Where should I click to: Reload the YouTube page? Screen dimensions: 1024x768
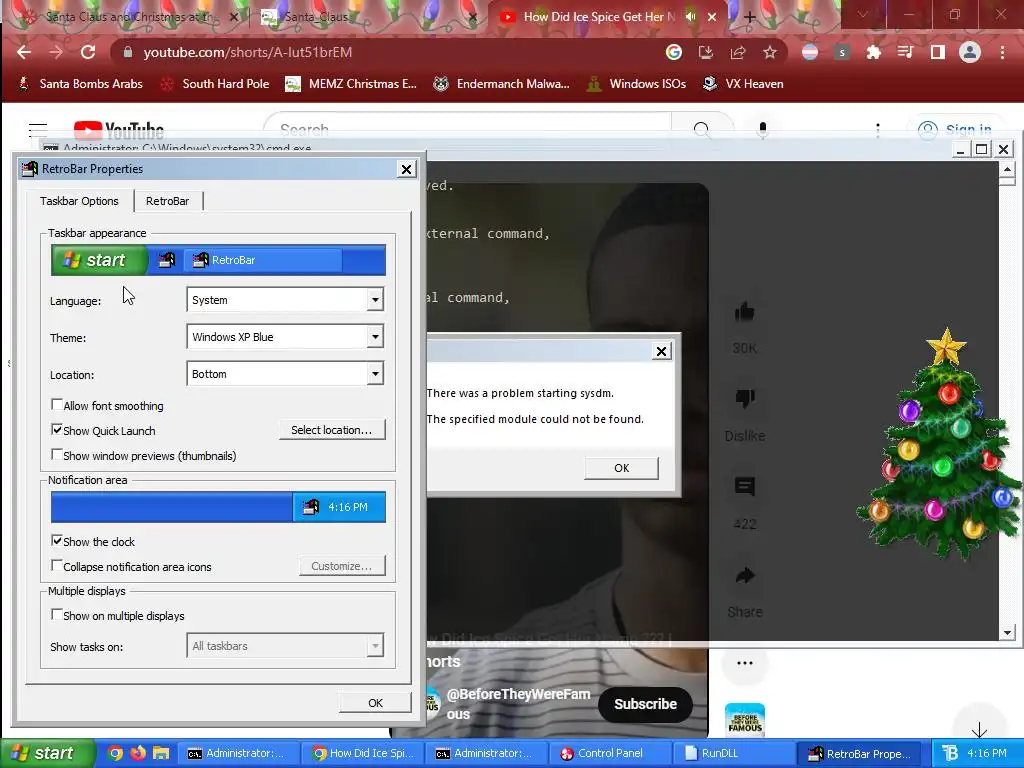pos(88,52)
